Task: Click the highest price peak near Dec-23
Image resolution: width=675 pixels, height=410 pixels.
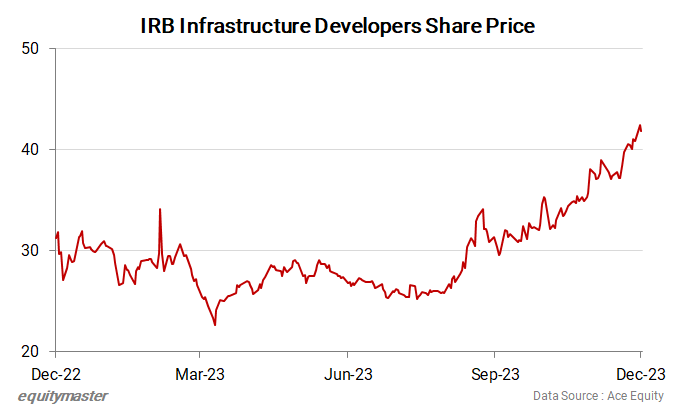Action: [x=640, y=126]
